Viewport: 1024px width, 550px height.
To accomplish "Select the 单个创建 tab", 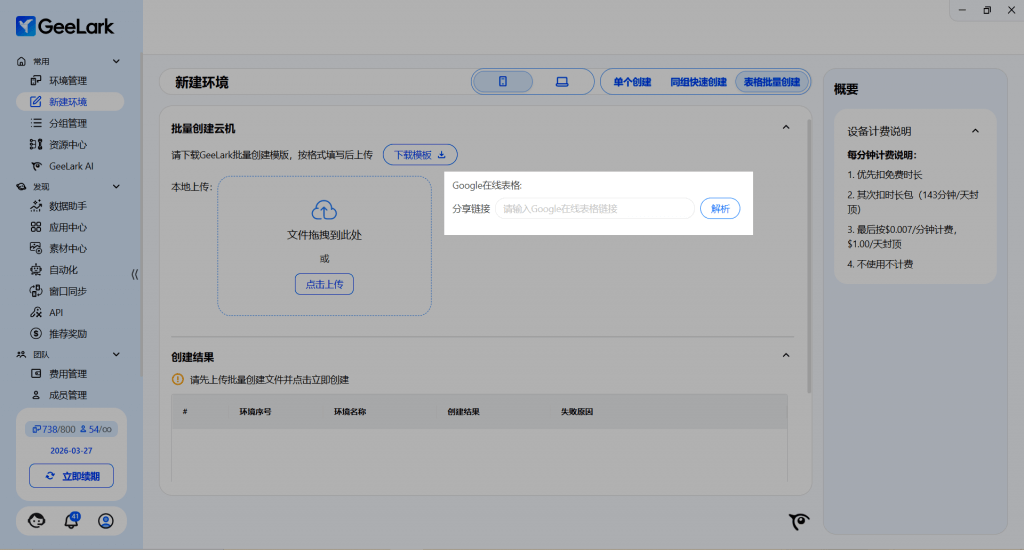I will 632,82.
